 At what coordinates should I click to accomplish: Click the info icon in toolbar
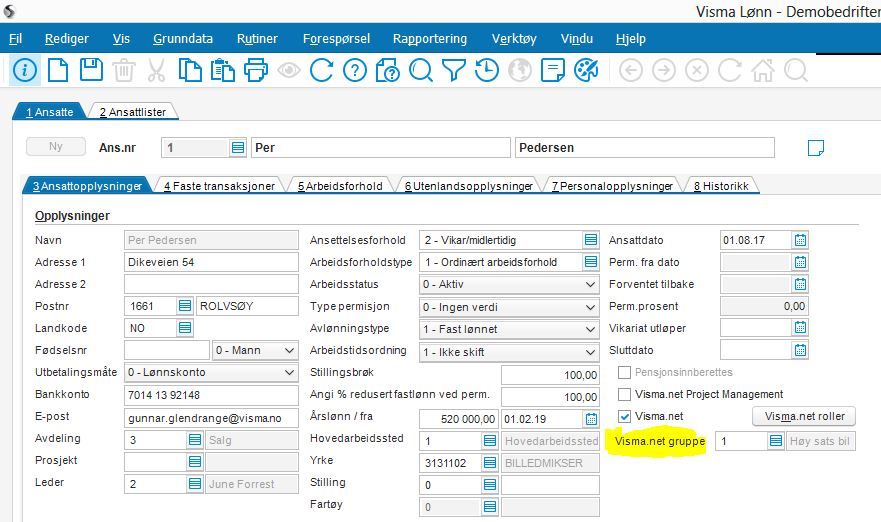point(24,71)
